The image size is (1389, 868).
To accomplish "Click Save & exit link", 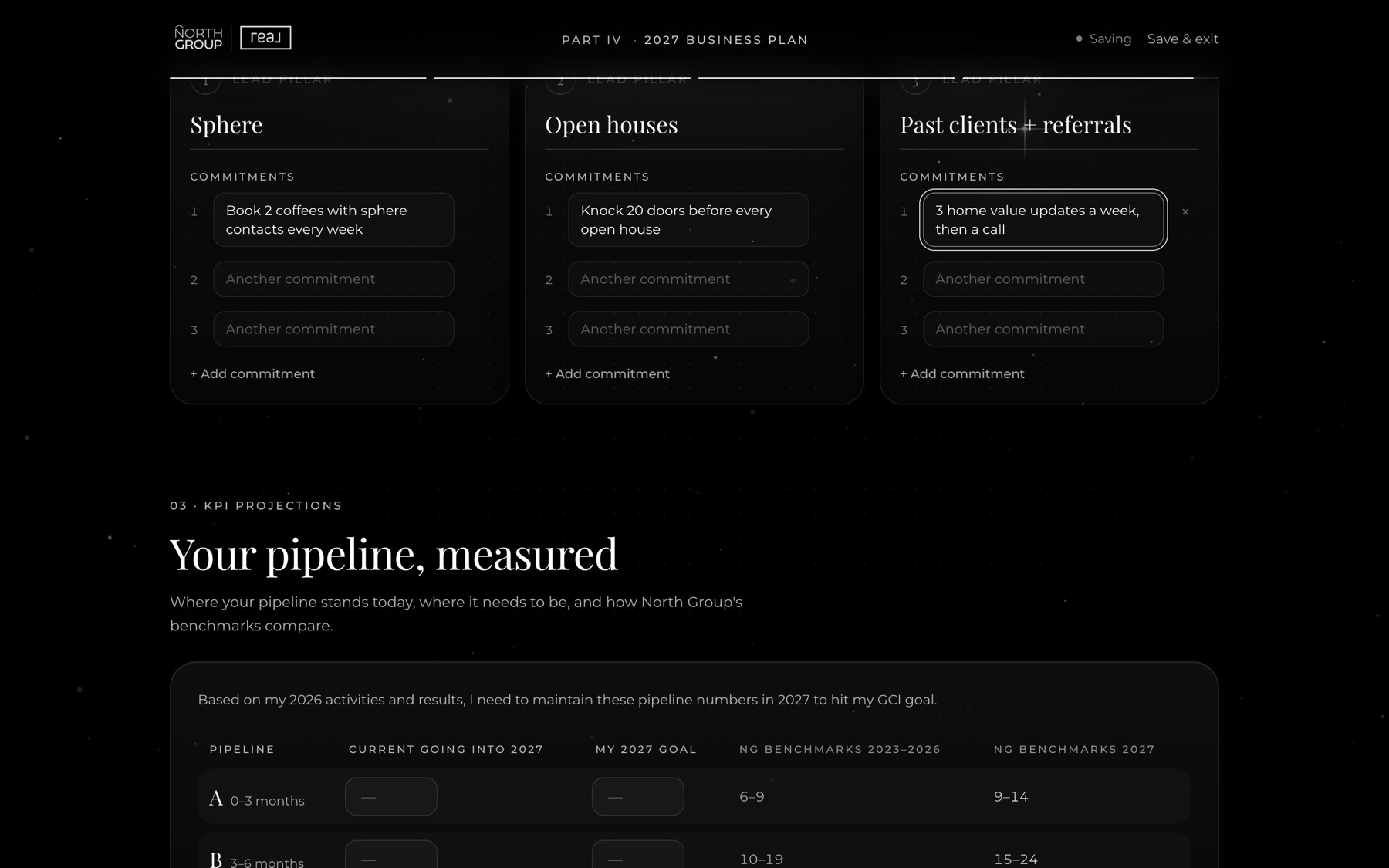I will tap(1182, 39).
